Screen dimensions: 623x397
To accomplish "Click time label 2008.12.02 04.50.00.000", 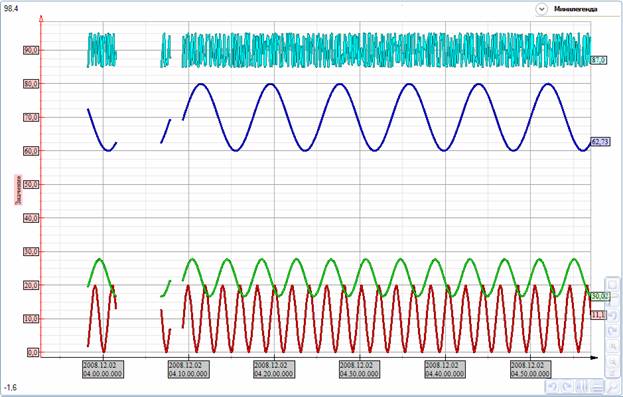I will [530, 369].
